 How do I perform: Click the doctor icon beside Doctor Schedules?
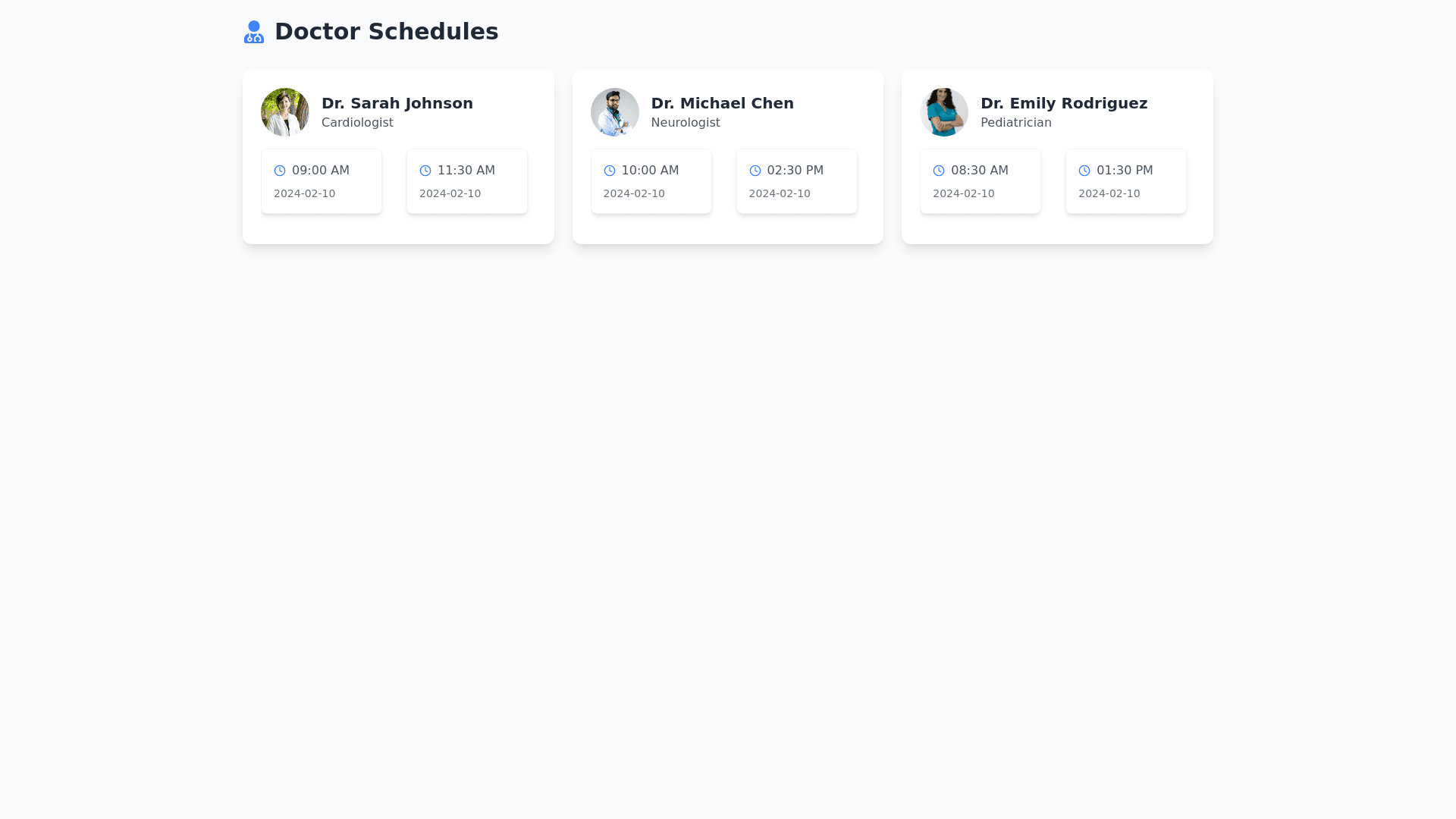coord(254,32)
